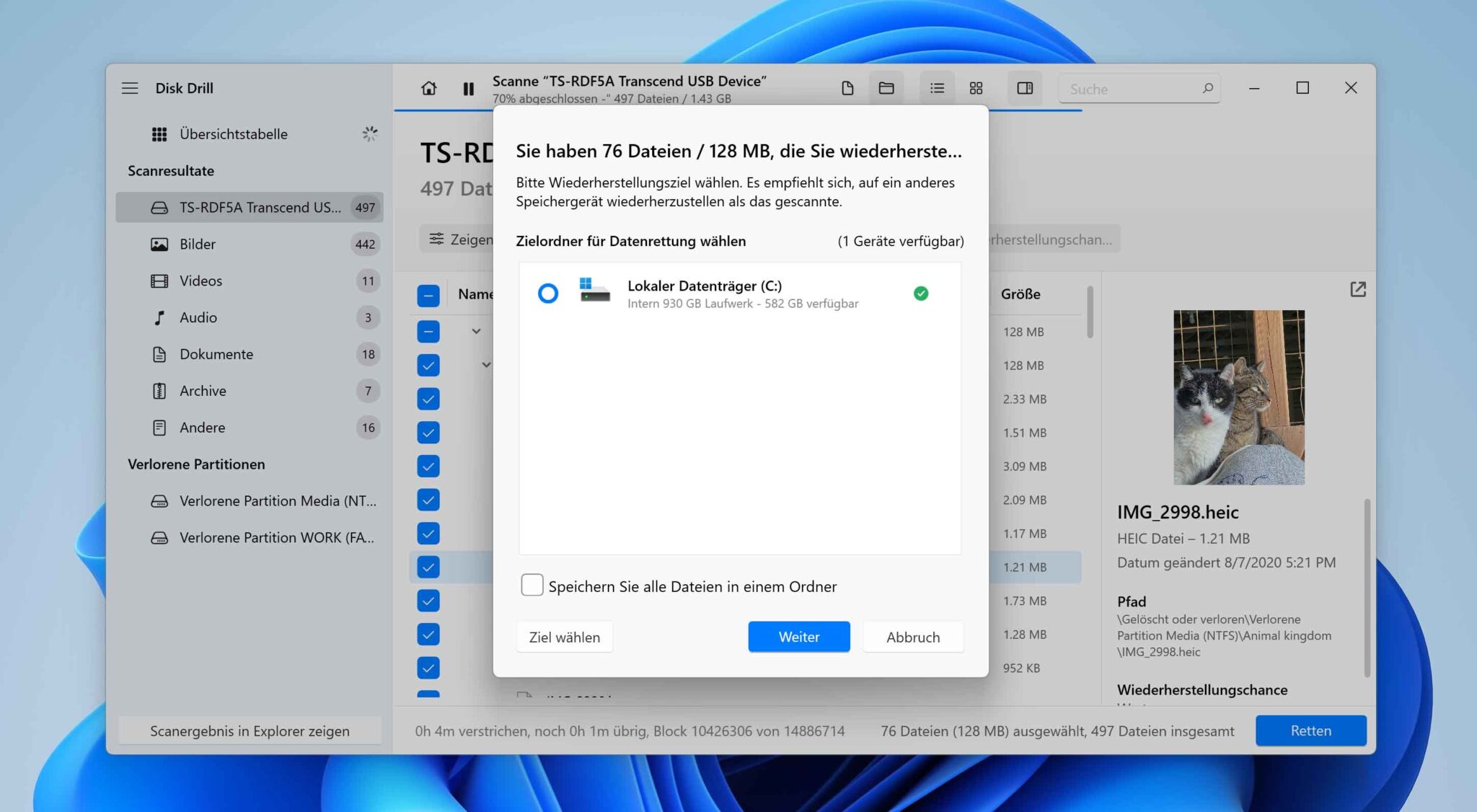
Task: Click the home icon in toolbar
Action: [428, 88]
